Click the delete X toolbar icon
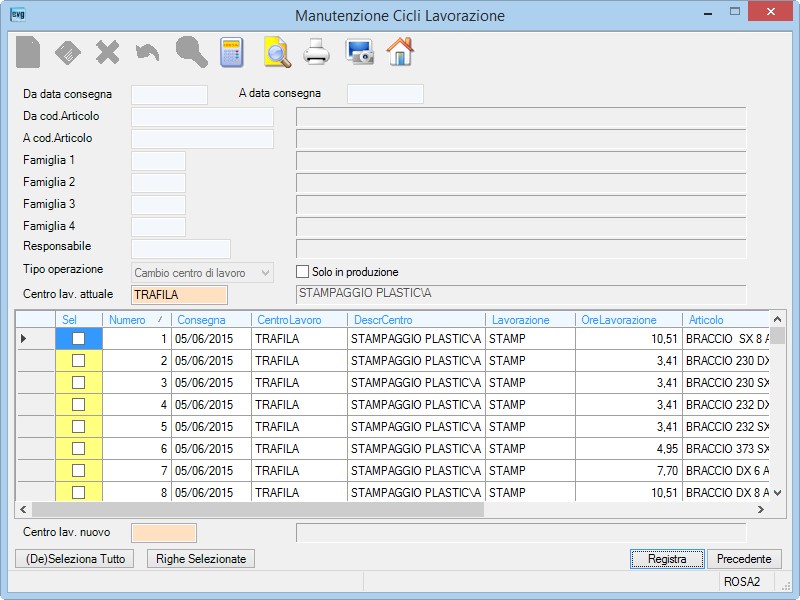Screen dimensions: 800x600 (x=108, y=52)
